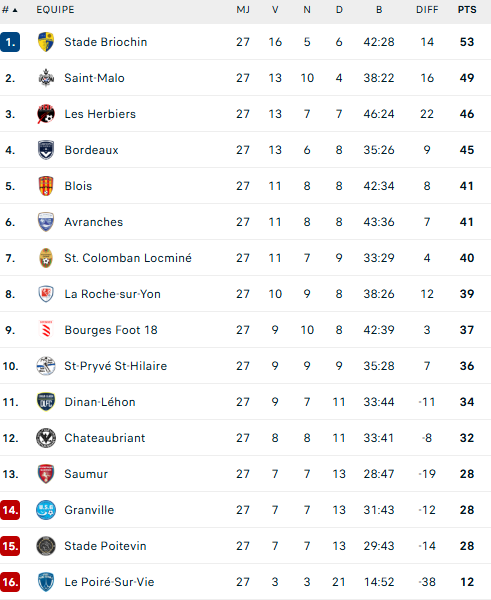491x600 pixels.
Task: Click the Saumur red shield crest
Action: coord(46,474)
